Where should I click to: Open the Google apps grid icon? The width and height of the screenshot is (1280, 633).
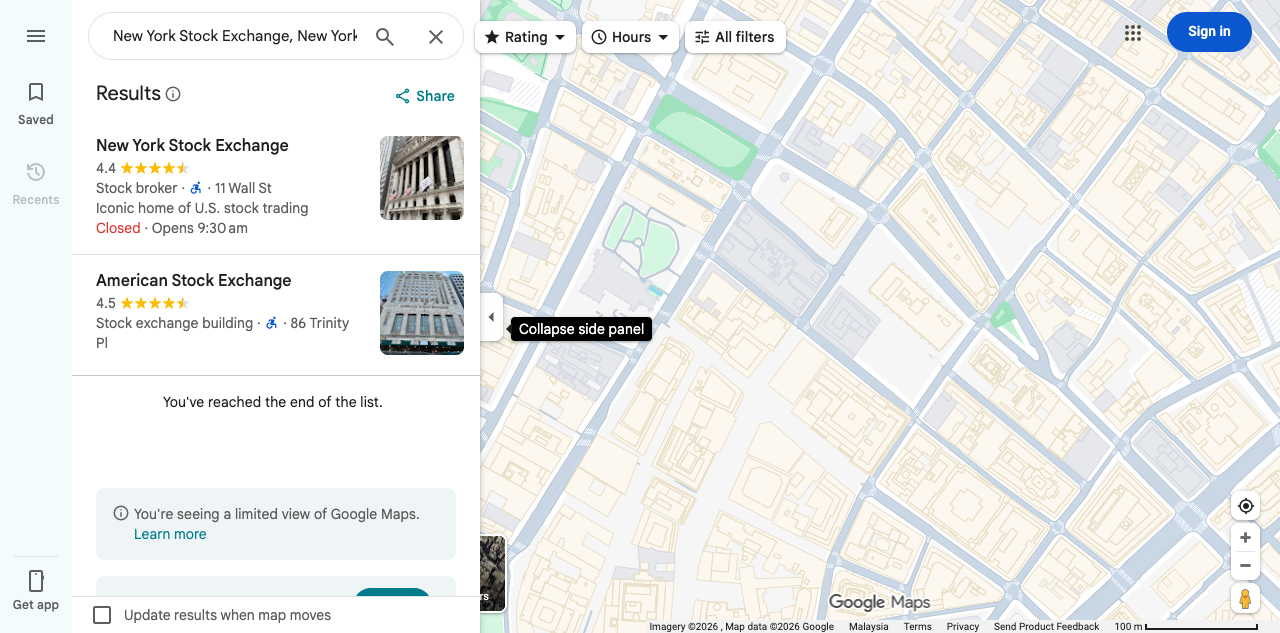(1133, 33)
